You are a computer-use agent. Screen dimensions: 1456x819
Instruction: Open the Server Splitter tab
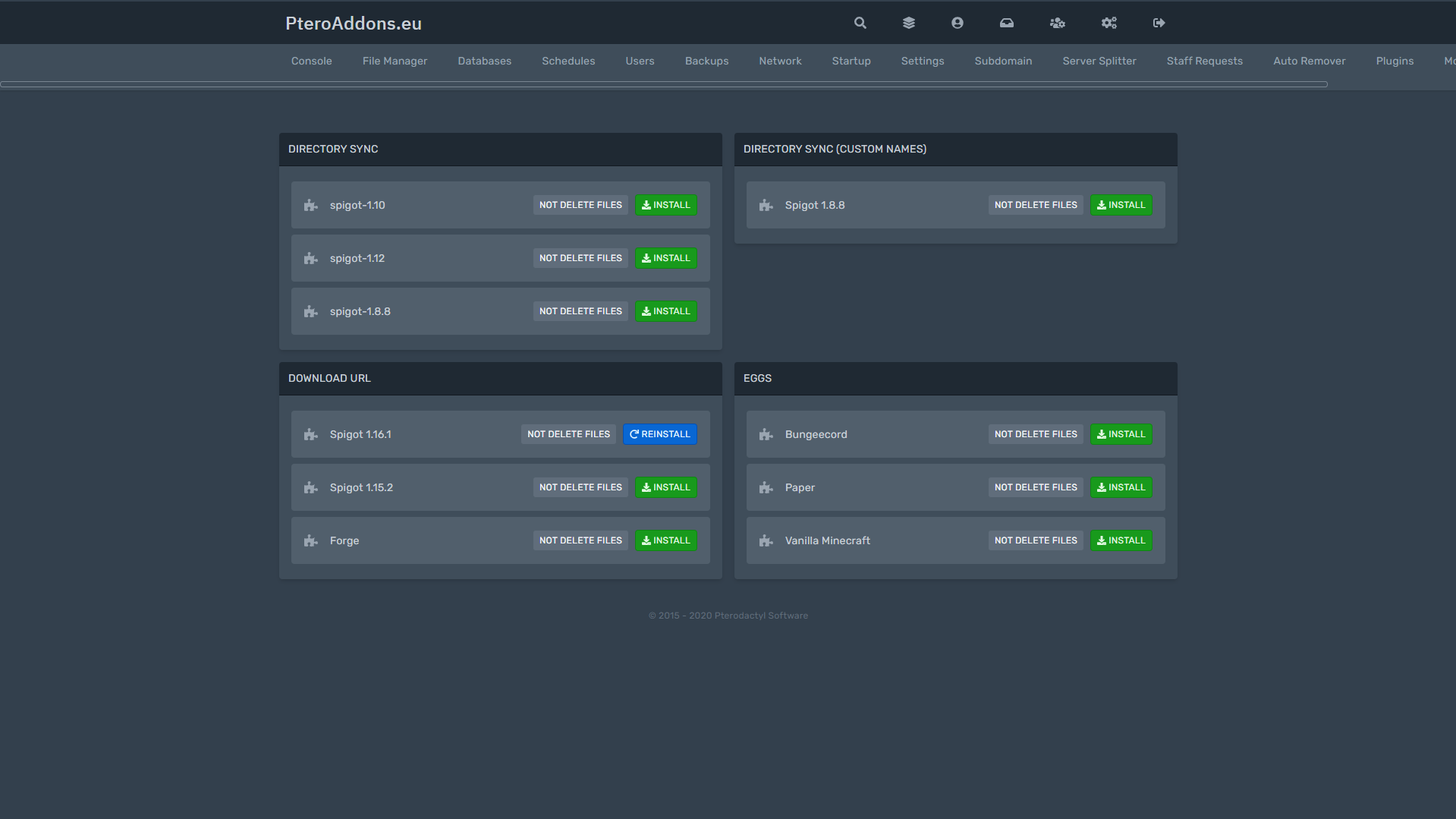click(x=1099, y=61)
